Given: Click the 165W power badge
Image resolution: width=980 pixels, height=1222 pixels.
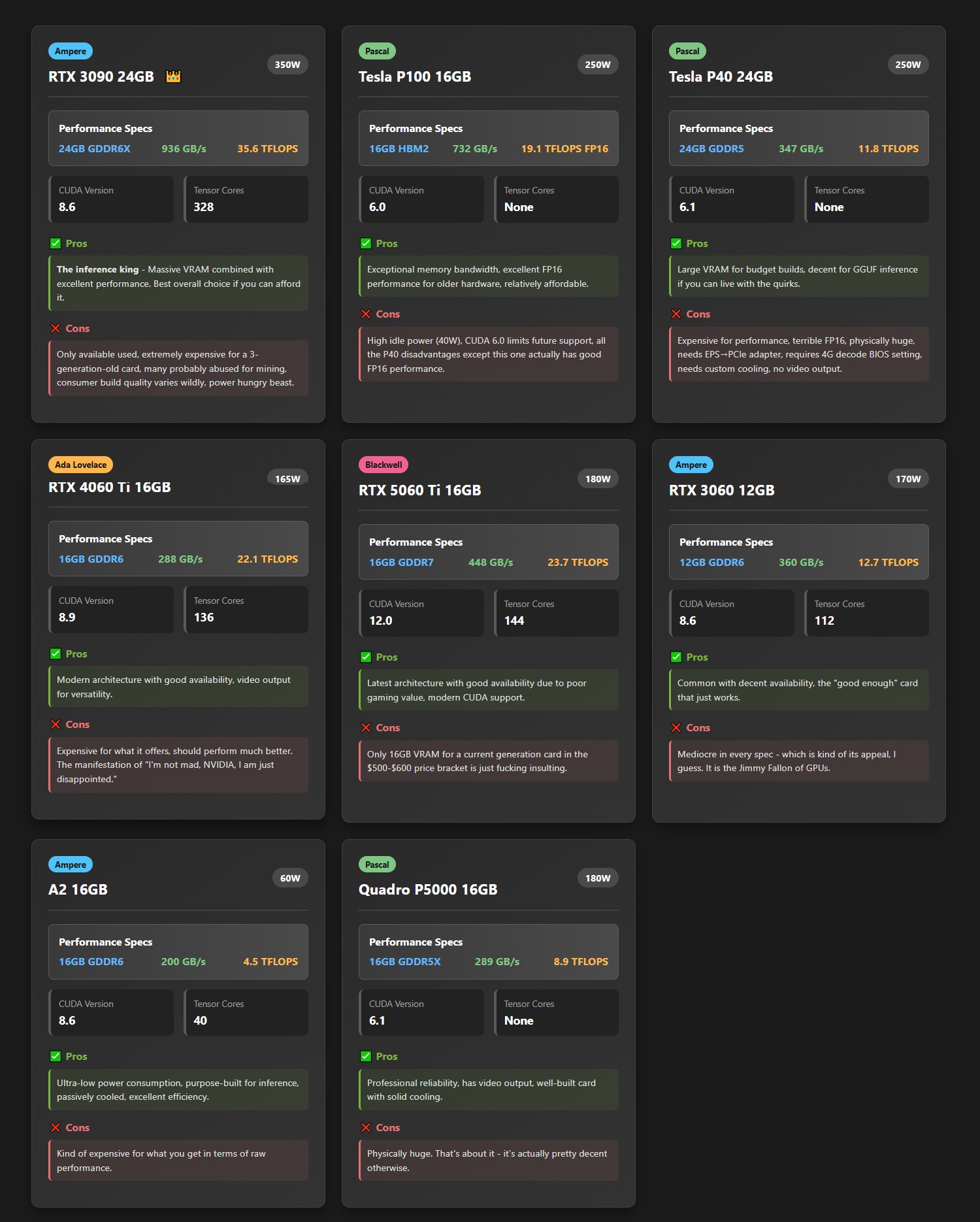Looking at the screenshot, I should pos(287,478).
